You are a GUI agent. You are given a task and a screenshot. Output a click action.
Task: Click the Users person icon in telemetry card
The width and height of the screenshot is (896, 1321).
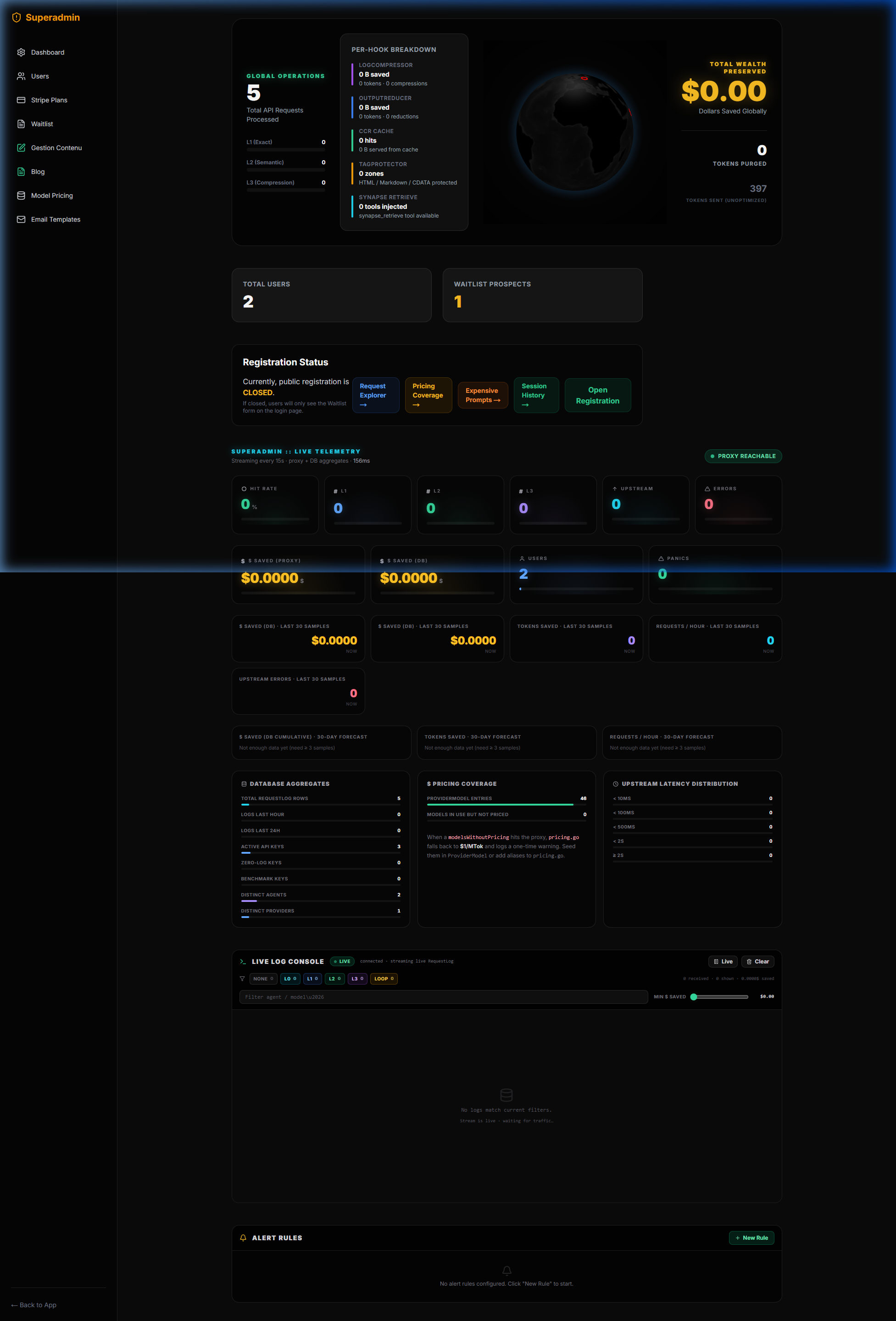pos(522,559)
